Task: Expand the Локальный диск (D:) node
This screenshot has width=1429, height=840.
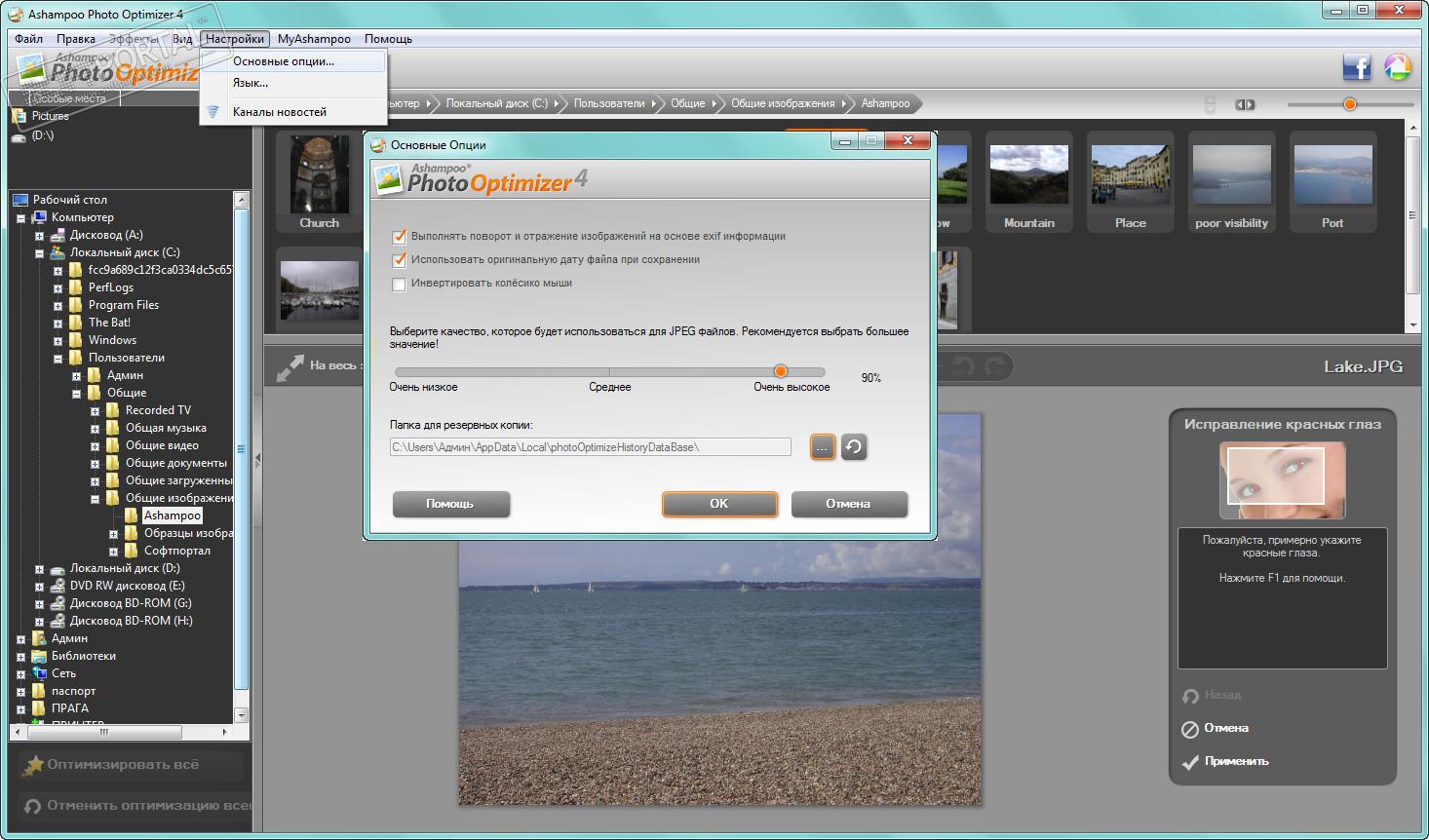Action: (x=39, y=569)
